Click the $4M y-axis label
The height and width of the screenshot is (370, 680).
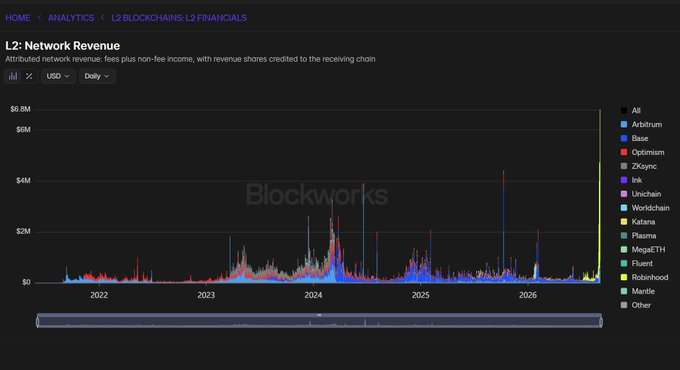(23, 180)
